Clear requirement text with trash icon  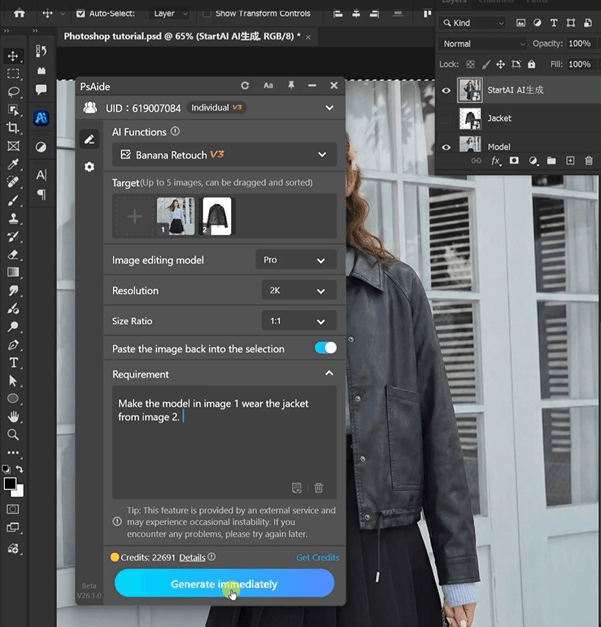pyautogui.click(x=319, y=487)
